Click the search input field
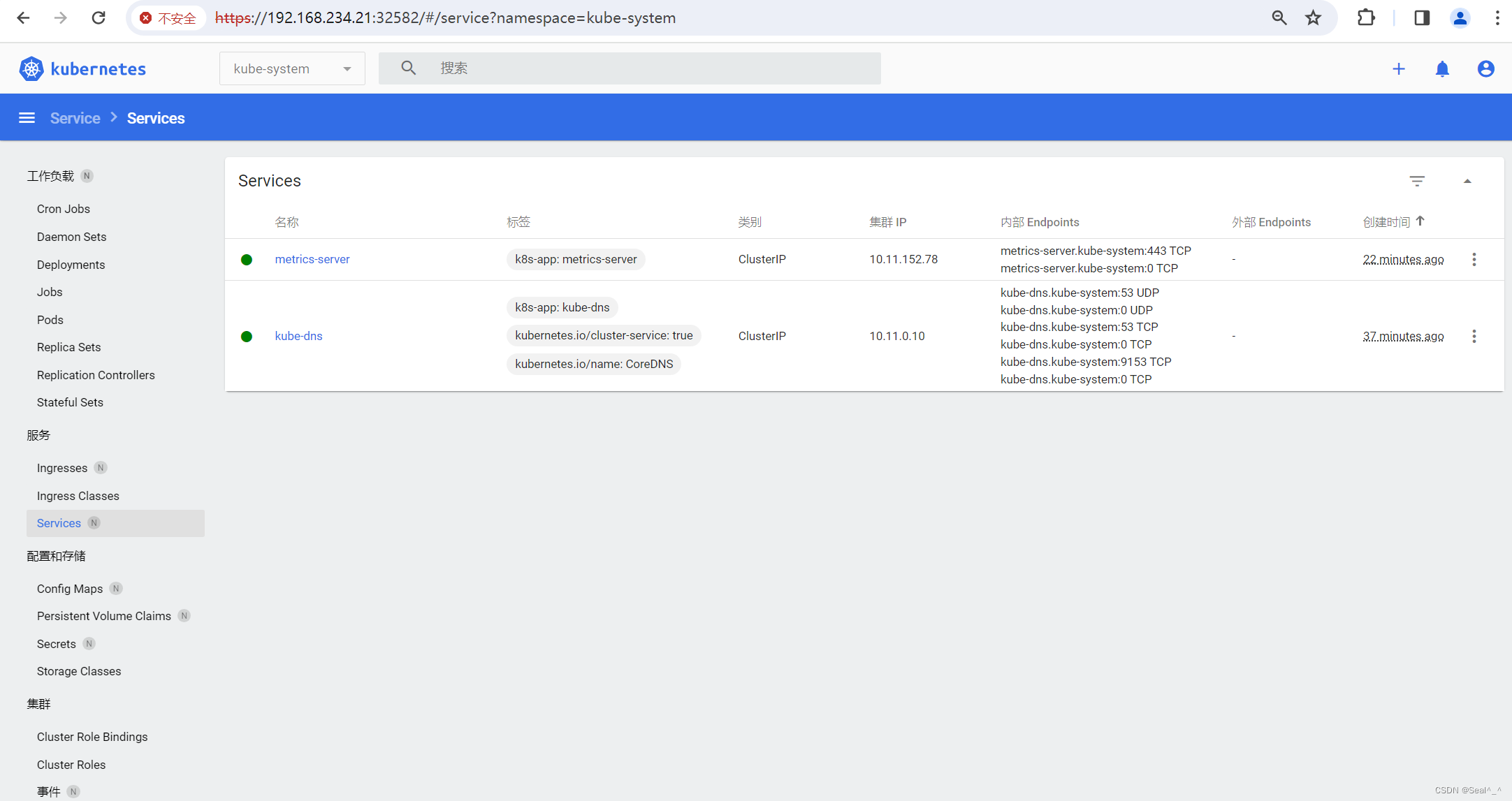Screen dimensions: 1512x801 pos(630,68)
